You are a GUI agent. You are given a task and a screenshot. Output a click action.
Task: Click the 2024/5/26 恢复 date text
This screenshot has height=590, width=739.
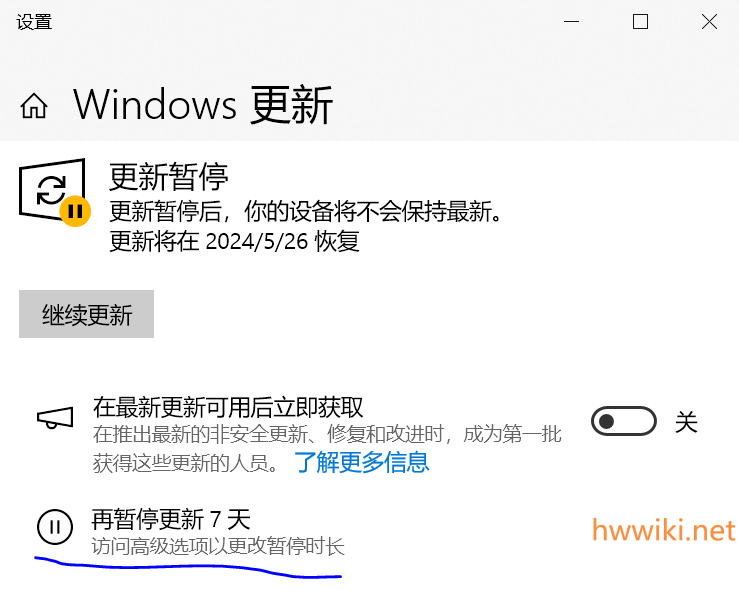pyautogui.click(x=283, y=241)
